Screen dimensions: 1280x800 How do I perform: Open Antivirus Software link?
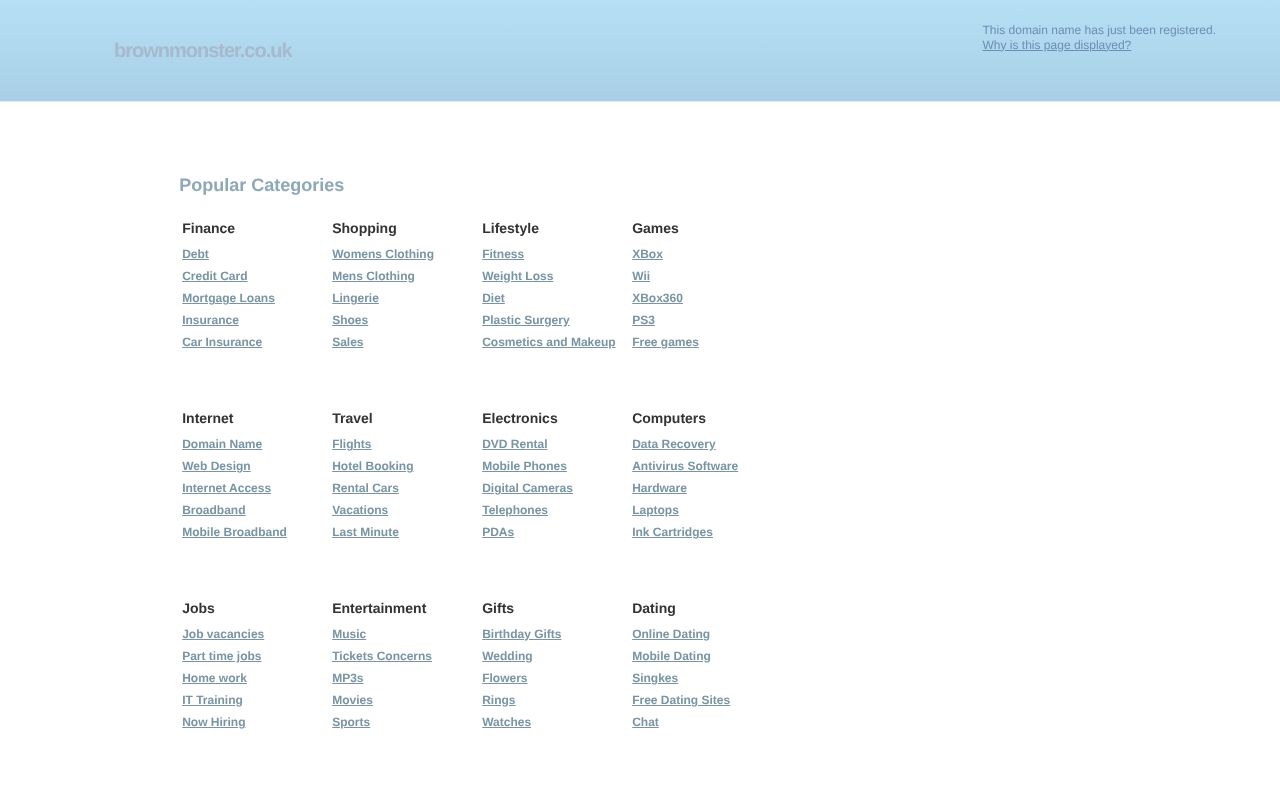pyautogui.click(x=684, y=466)
